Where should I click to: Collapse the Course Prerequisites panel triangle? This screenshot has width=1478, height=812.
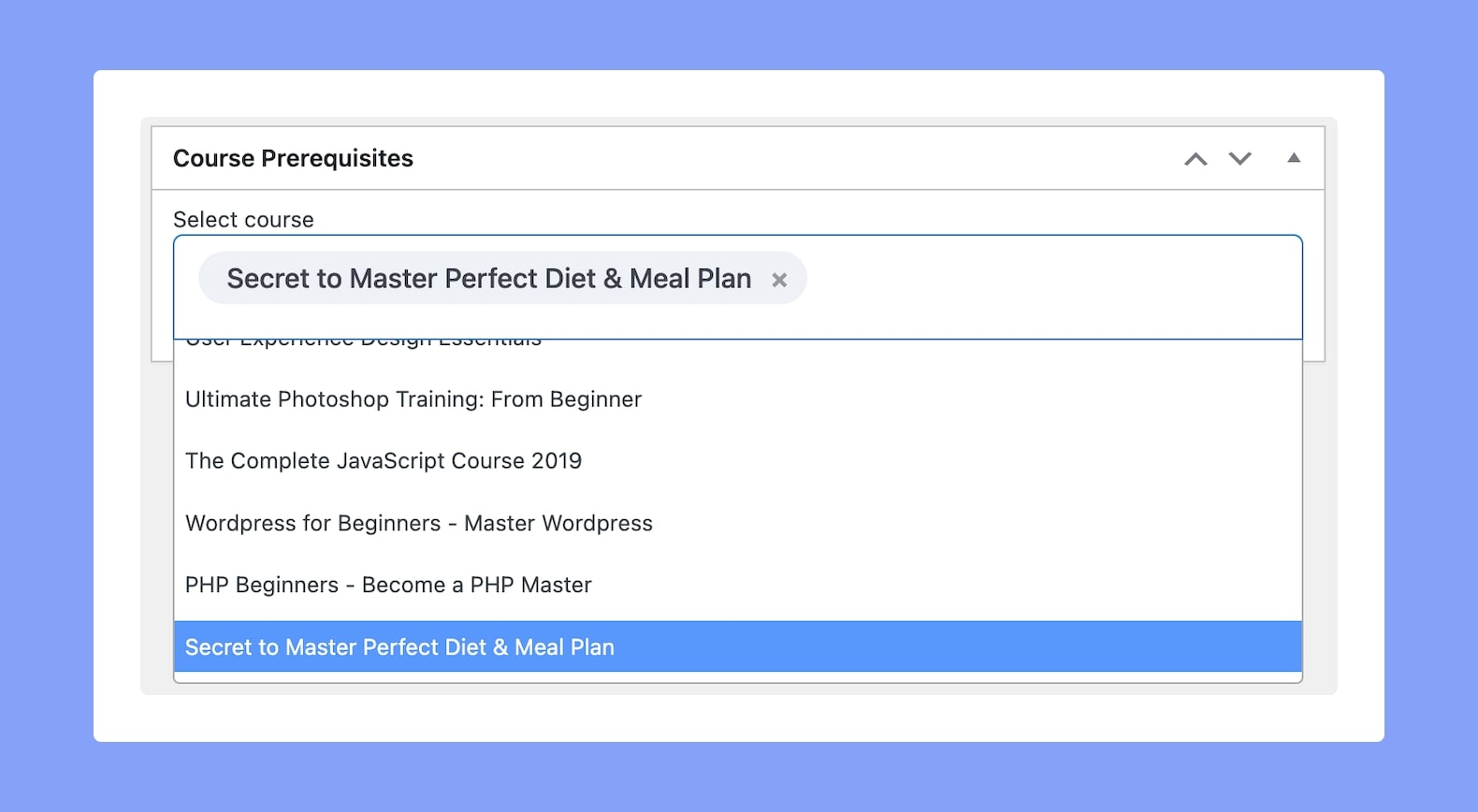pyautogui.click(x=1294, y=158)
